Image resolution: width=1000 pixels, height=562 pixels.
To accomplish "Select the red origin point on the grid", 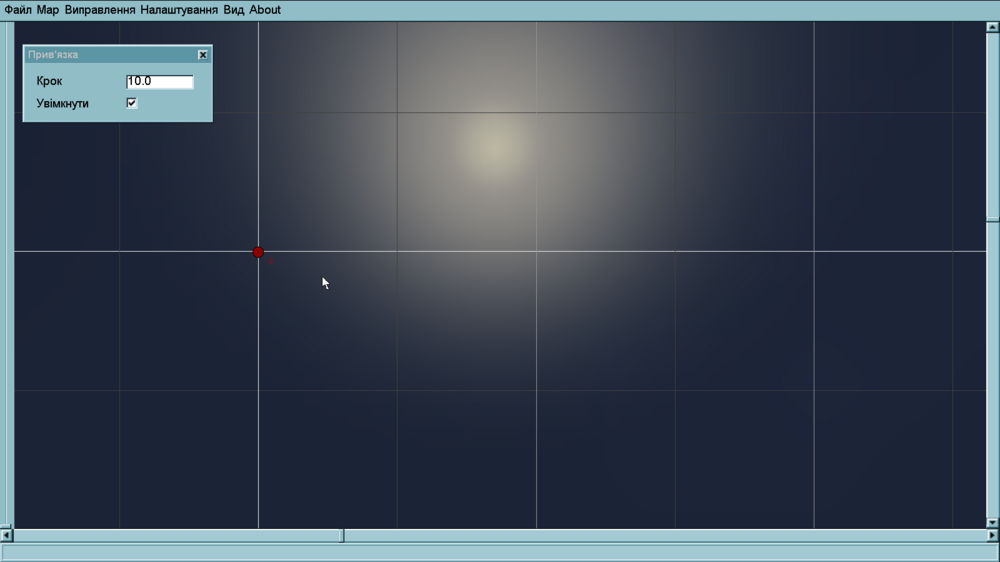I will [x=258, y=252].
